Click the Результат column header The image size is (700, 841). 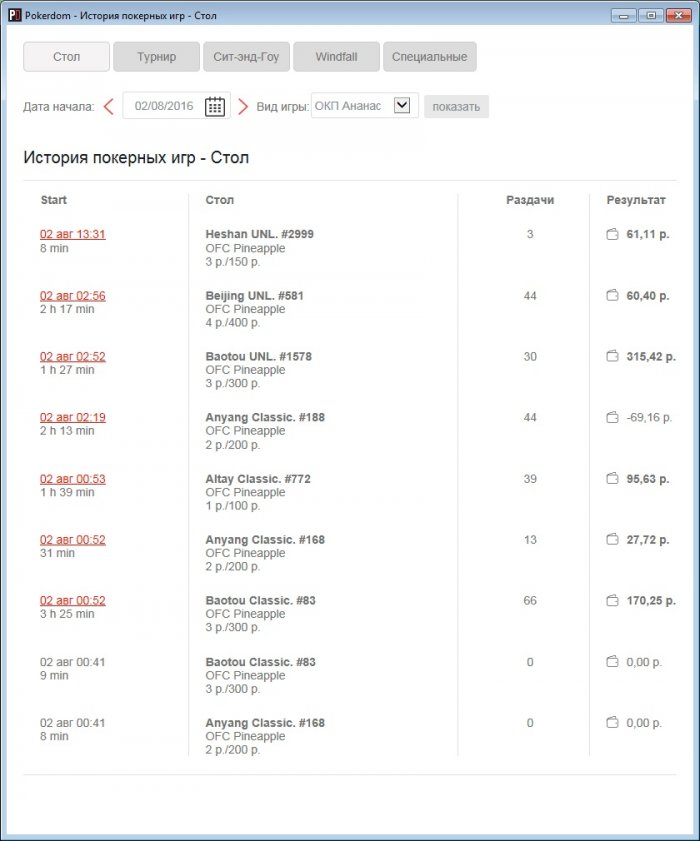[x=636, y=200]
